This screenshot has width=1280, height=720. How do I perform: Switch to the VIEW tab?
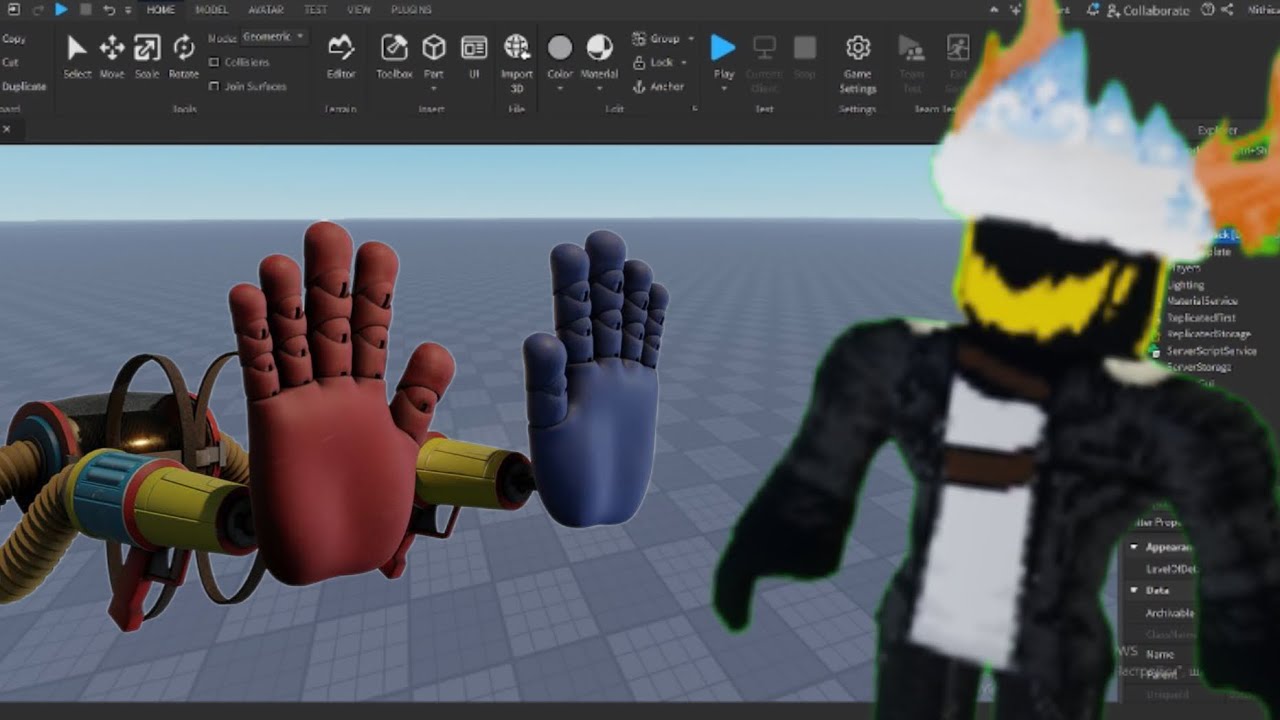(359, 9)
